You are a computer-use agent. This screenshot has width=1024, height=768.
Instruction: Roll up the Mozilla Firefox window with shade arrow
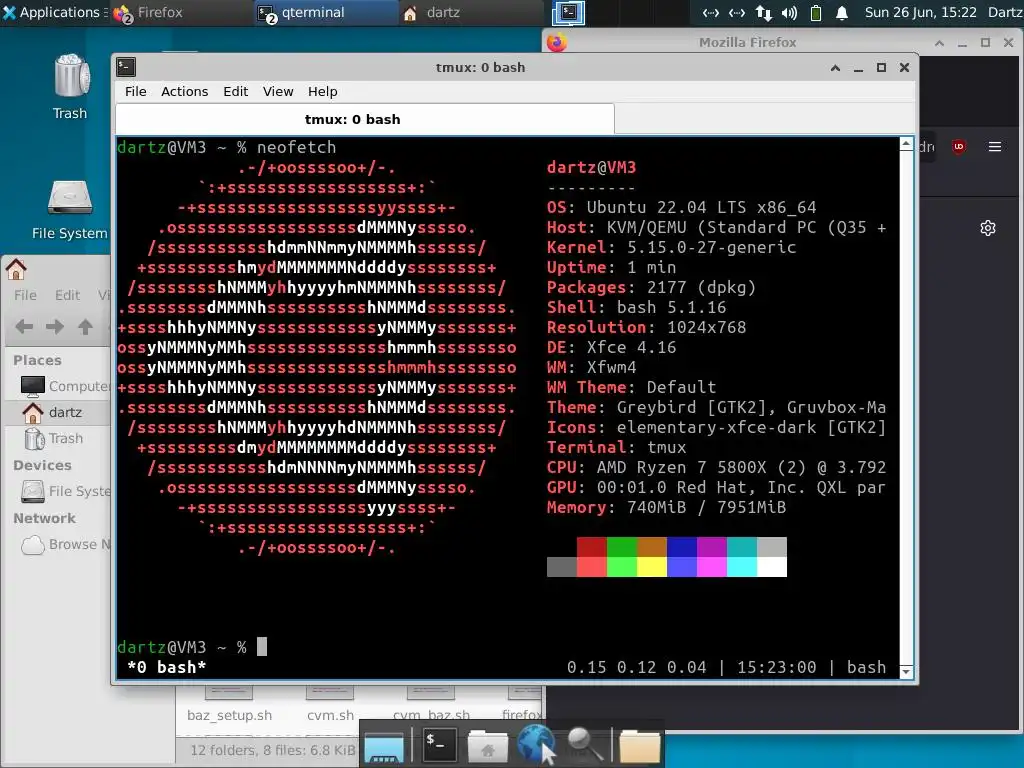pyautogui.click(x=939, y=43)
